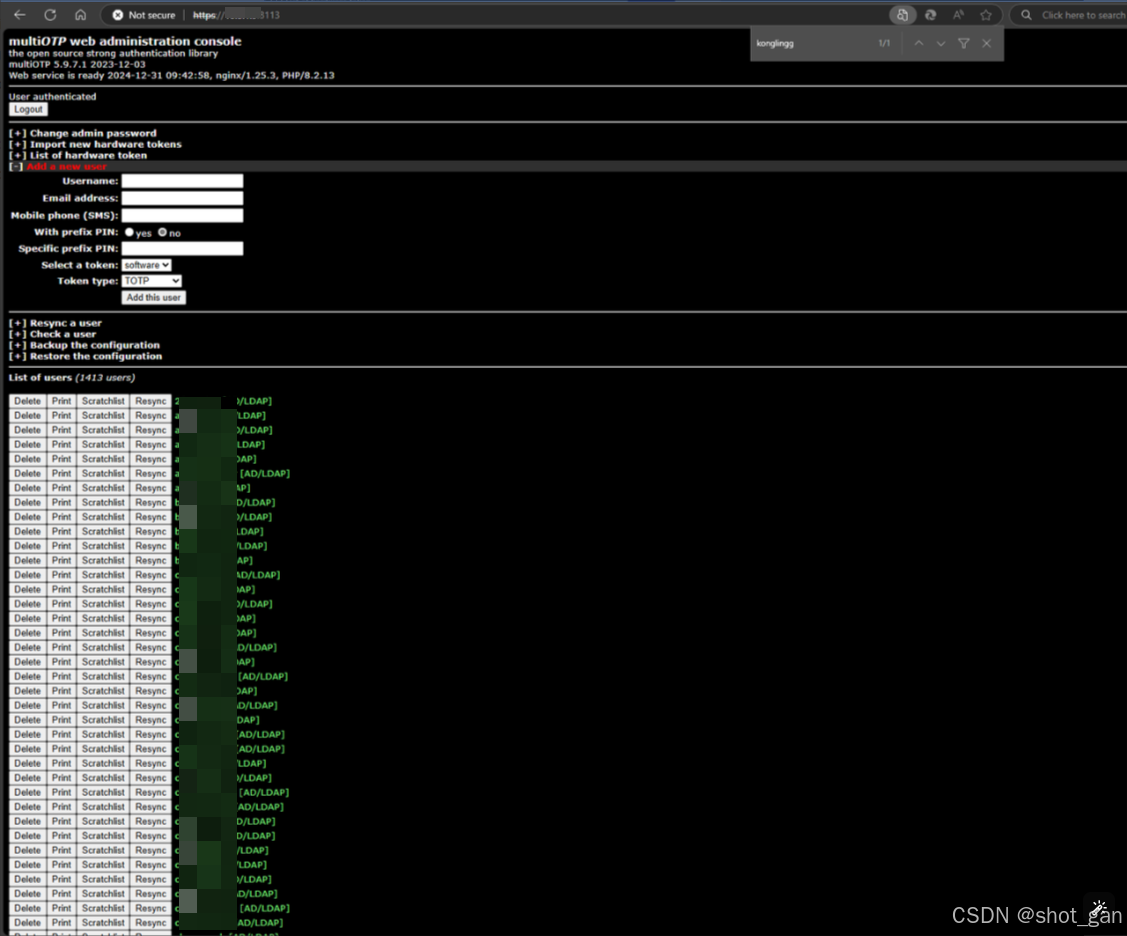This screenshot has width=1127, height=936.
Task: Click the Read aloud icon
Action: tap(958, 14)
